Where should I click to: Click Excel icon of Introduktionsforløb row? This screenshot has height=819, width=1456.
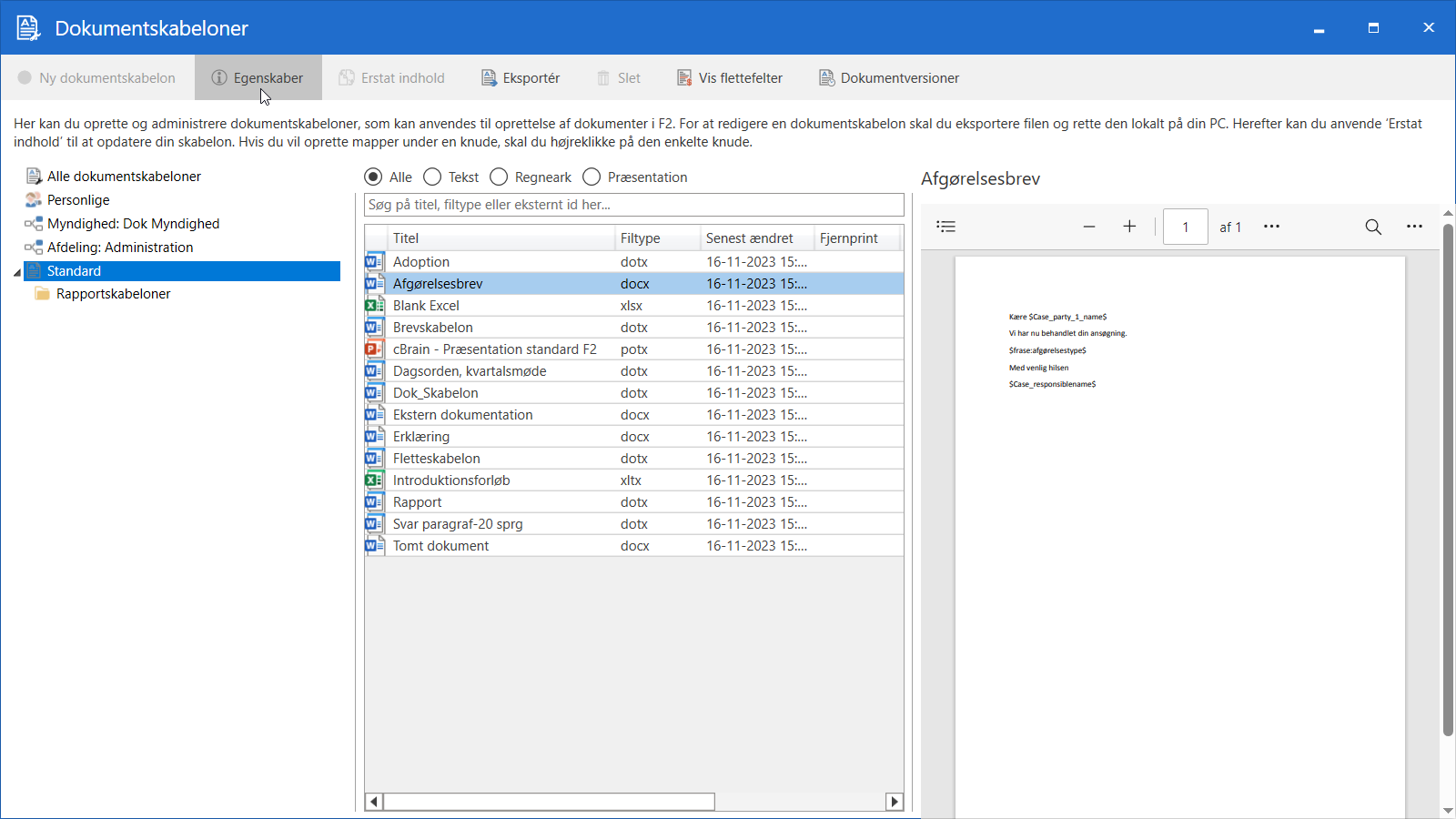click(374, 480)
